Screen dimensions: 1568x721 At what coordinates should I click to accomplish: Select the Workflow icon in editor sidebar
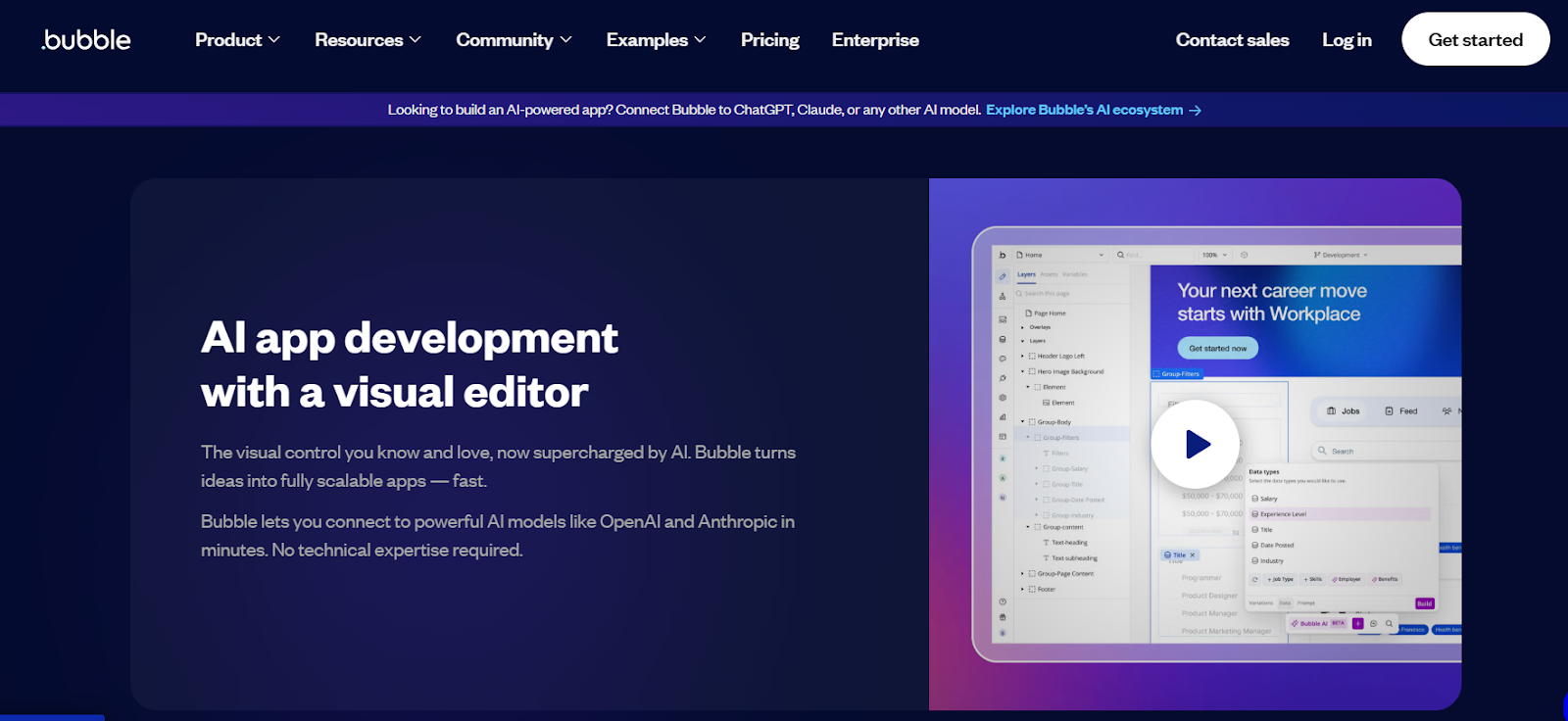click(1003, 296)
